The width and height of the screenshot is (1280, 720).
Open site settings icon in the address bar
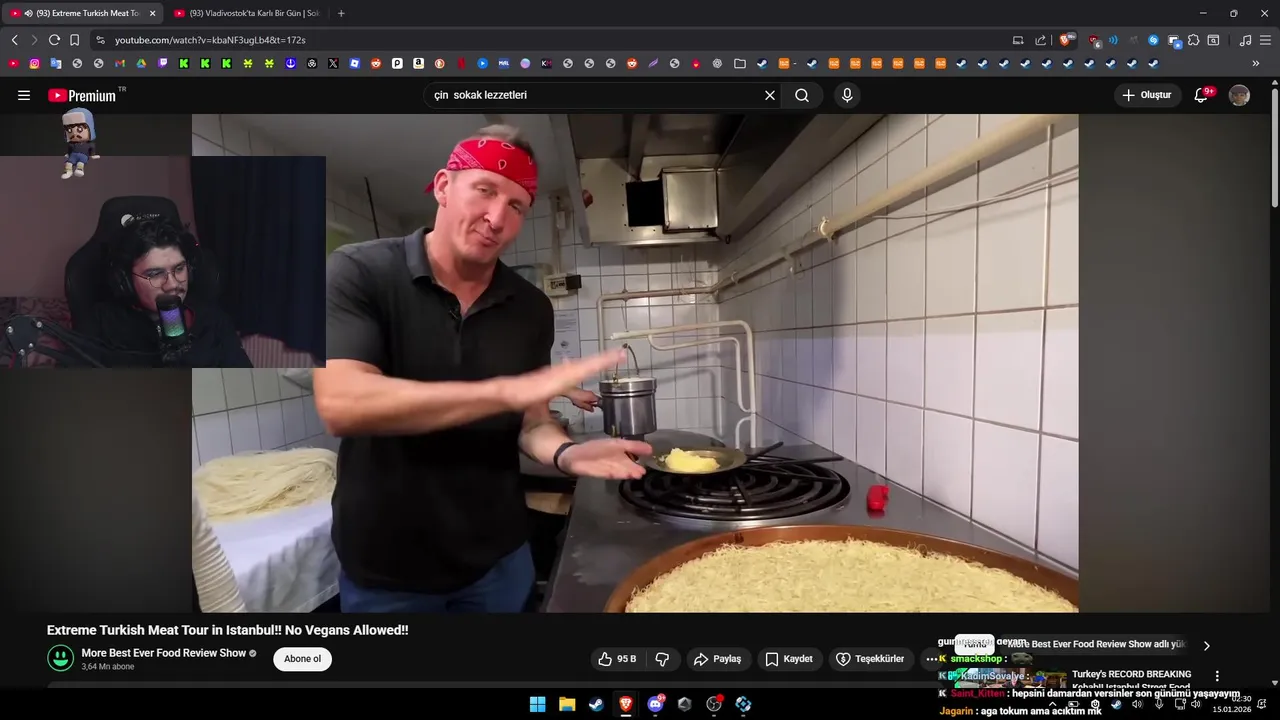point(100,40)
